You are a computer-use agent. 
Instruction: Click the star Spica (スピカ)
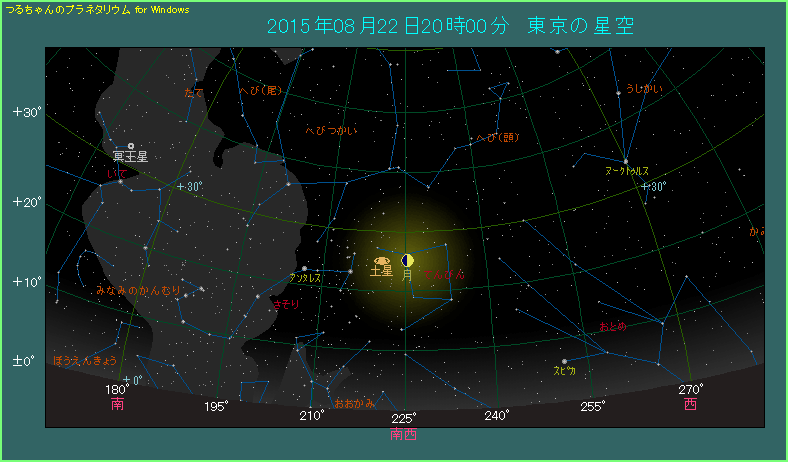pos(564,361)
